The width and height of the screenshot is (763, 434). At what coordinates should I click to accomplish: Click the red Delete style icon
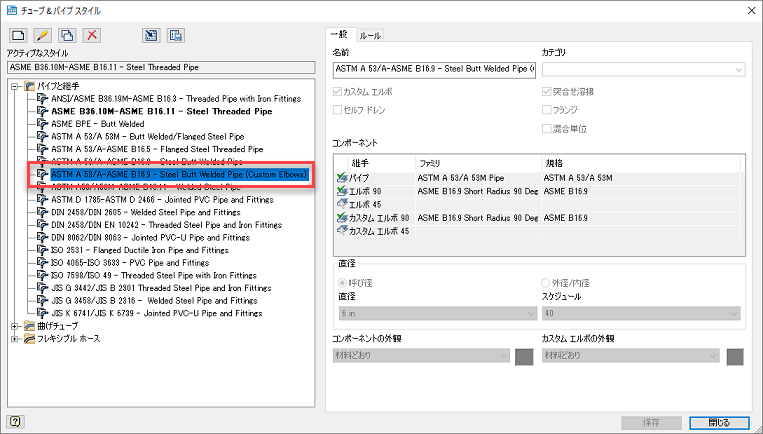point(92,35)
